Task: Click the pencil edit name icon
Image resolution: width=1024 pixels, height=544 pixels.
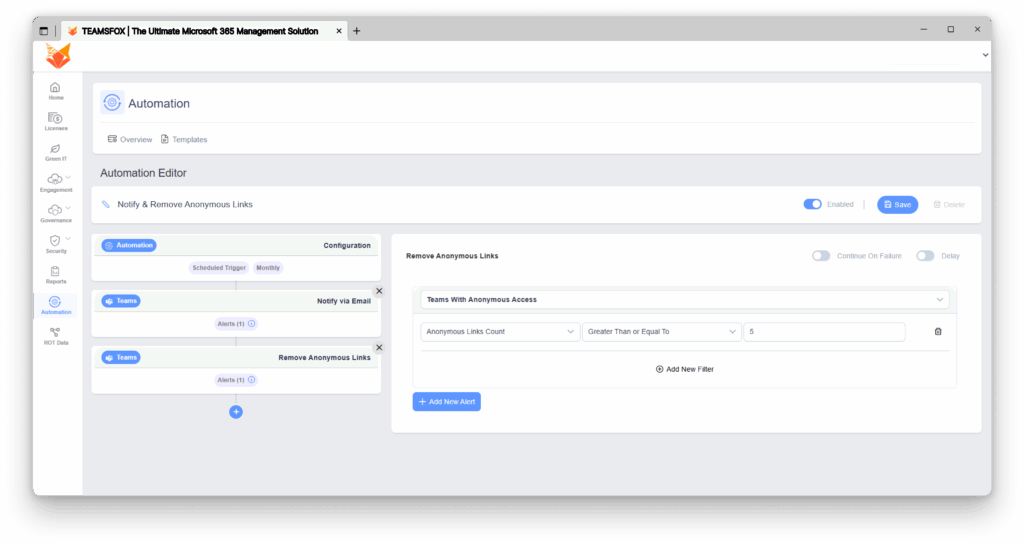Action: (x=106, y=204)
